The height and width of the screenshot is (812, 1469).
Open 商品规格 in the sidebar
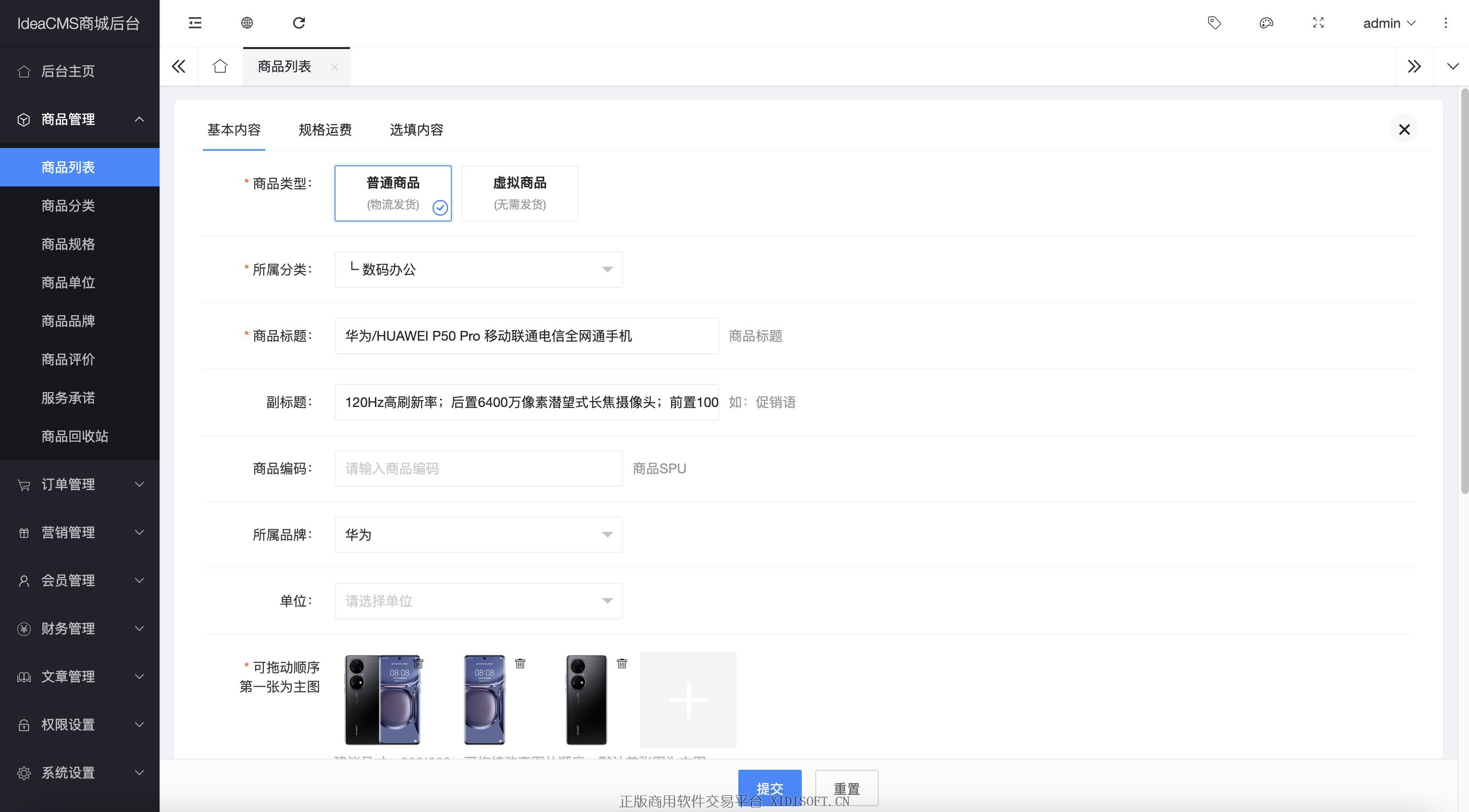[80, 244]
